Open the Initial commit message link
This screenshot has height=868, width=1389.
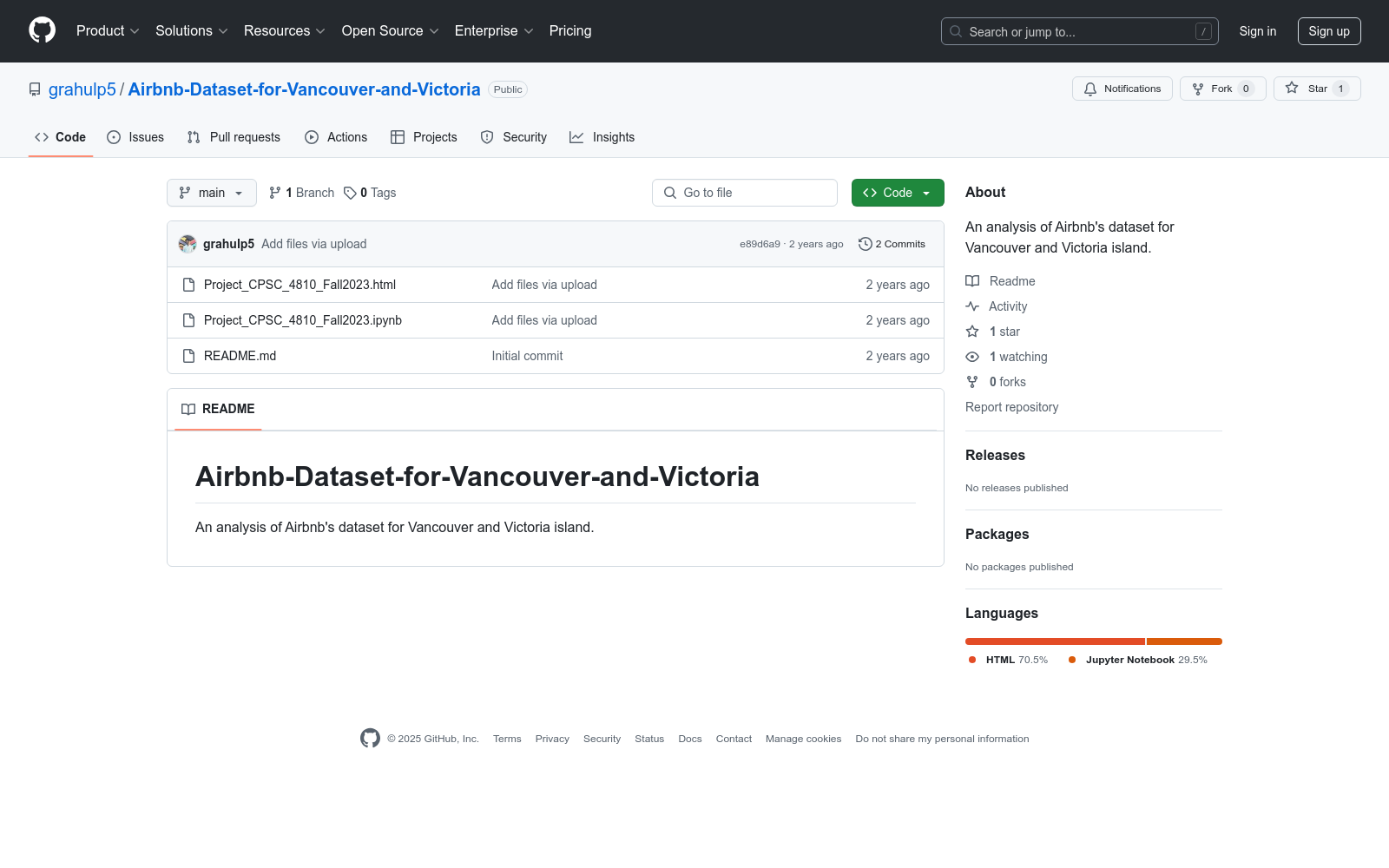[x=527, y=356]
